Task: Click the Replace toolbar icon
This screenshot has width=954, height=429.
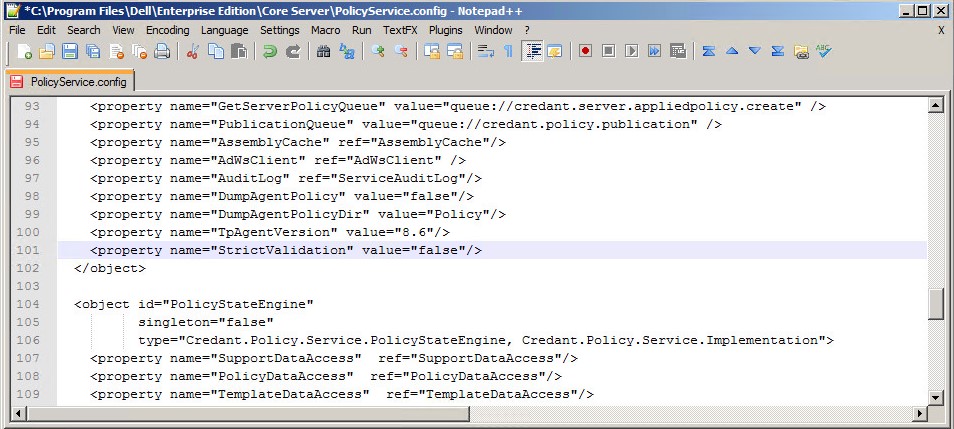Action: click(347, 52)
